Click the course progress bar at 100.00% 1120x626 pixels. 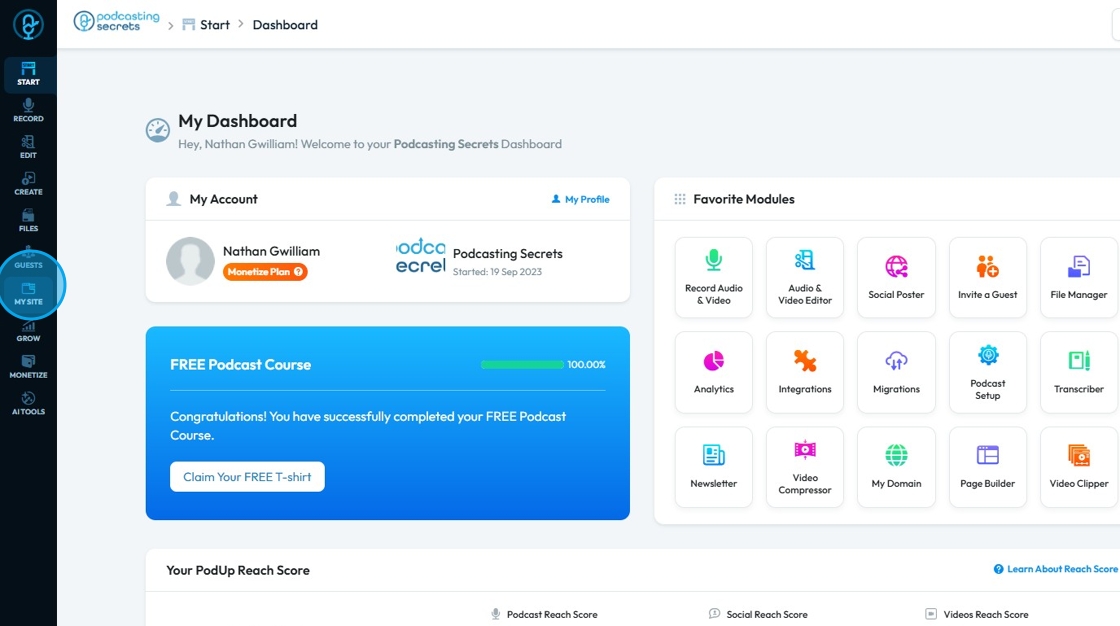click(x=522, y=364)
